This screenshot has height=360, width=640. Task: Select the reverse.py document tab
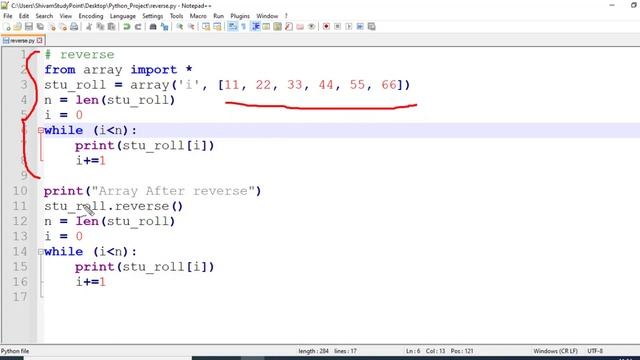(22, 40)
